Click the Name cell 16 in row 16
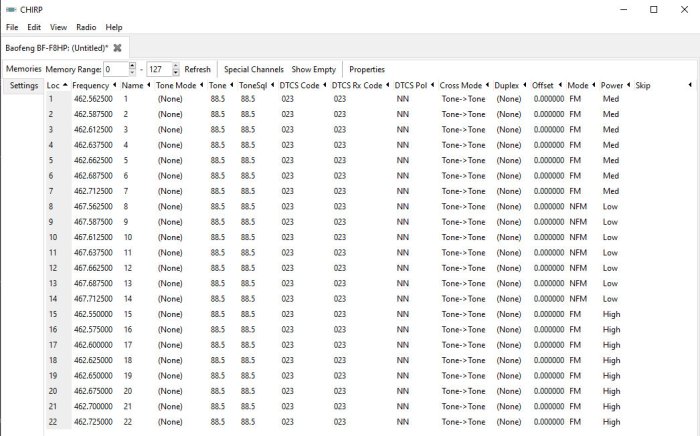700x436 pixels. (128, 329)
